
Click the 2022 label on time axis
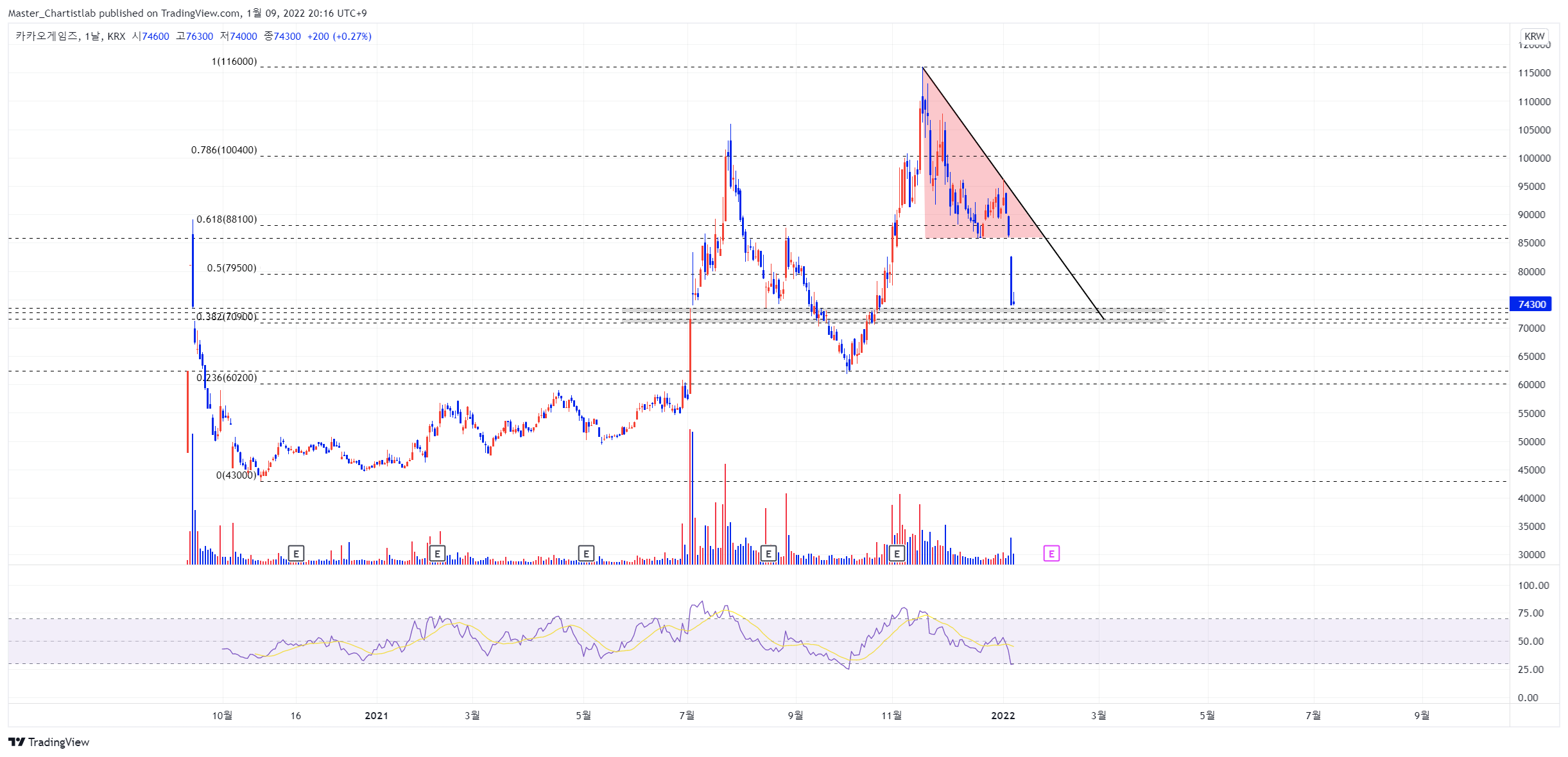[x=1003, y=716]
